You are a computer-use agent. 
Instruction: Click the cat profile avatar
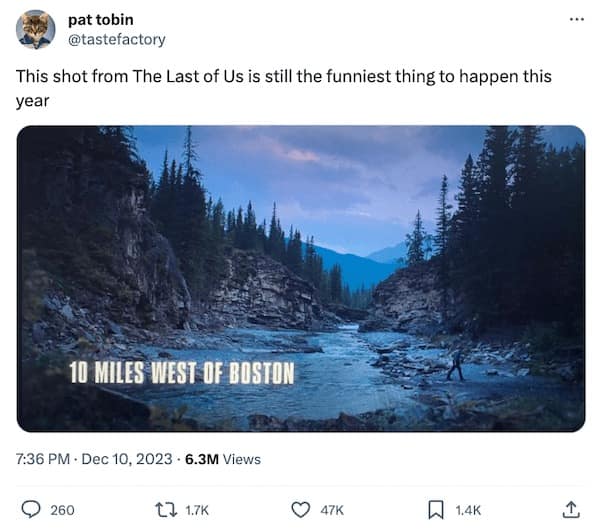pos(35,29)
